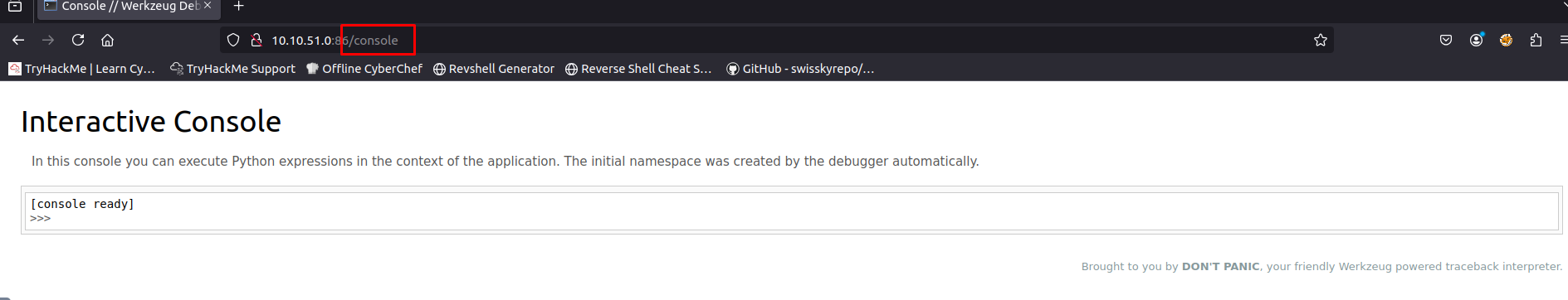Go back to the previous page
Viewport: 1568px width, 300px height.
click(x=18, y=40)
